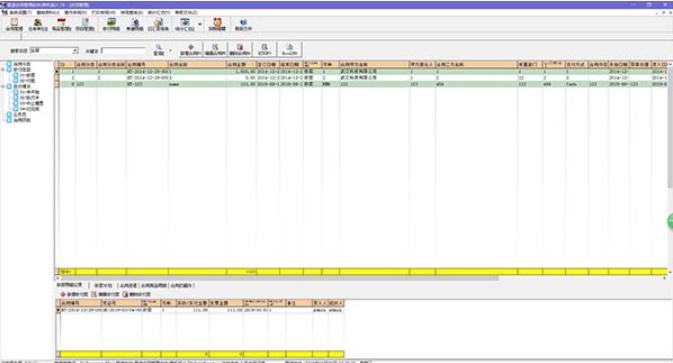The image size is (673, 363).
Task: Open the first menu in the menu bar
Action: coord(21,12)
